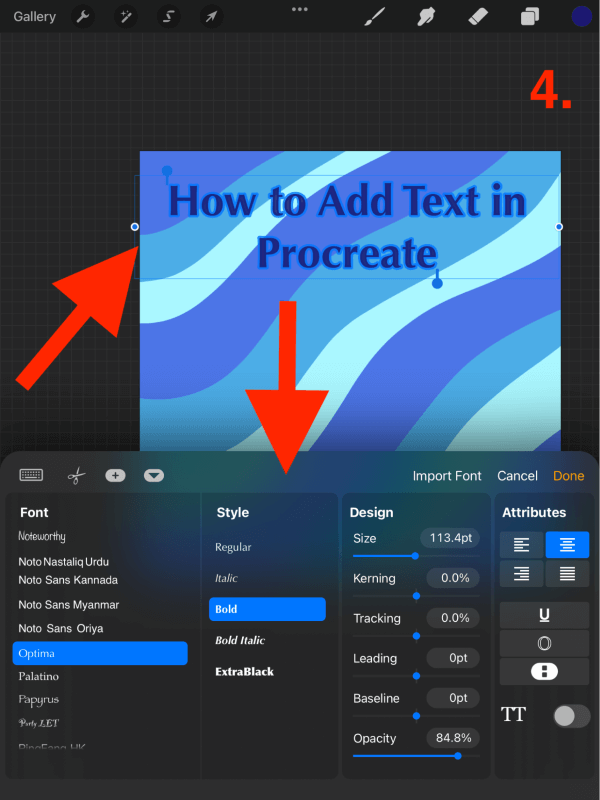Choose the Noteworthy font
The width and height of the screenshot is (600, 800).
42,536
